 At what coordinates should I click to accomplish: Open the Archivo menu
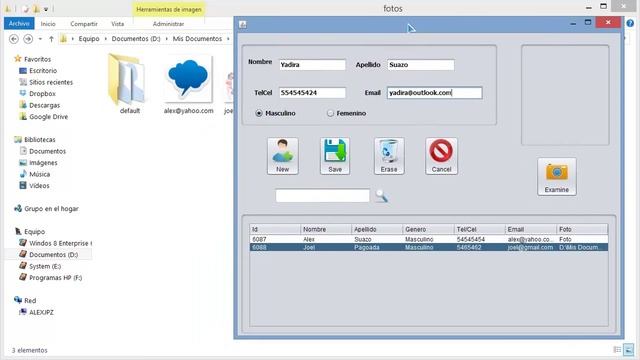pyautogui.click(x=19, y=24)
